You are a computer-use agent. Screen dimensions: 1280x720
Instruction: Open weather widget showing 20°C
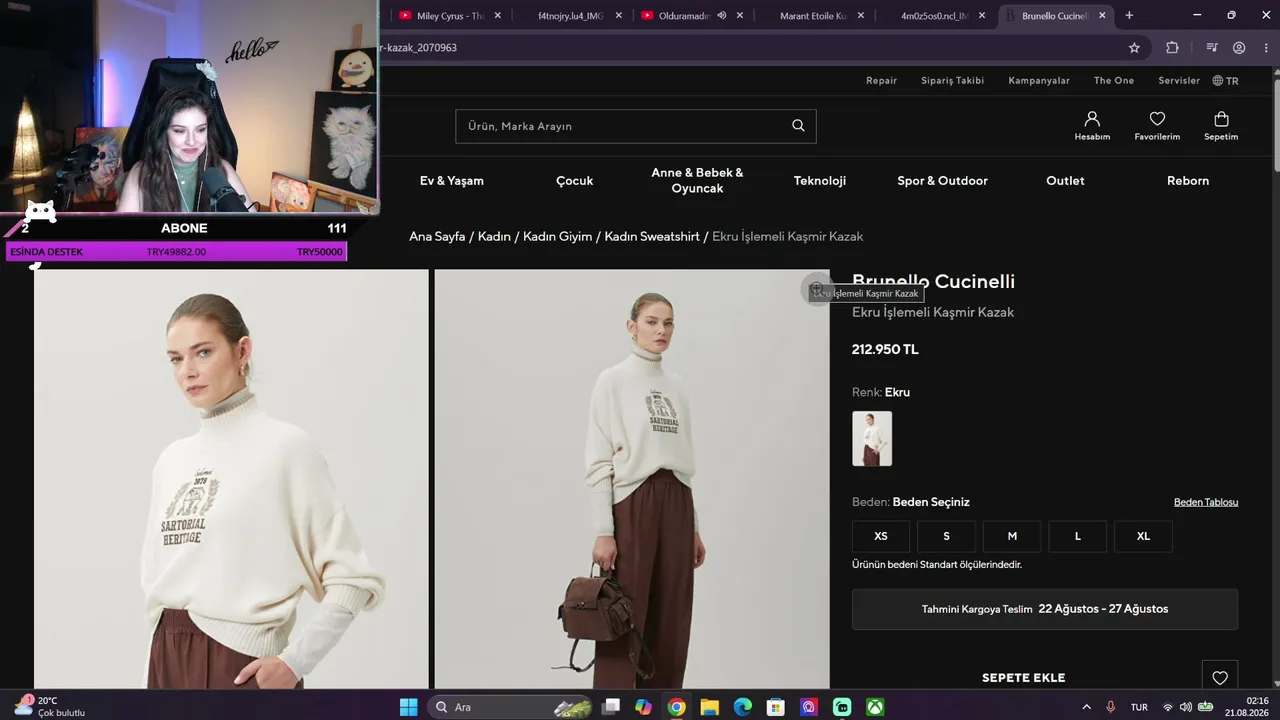[50, 706]
